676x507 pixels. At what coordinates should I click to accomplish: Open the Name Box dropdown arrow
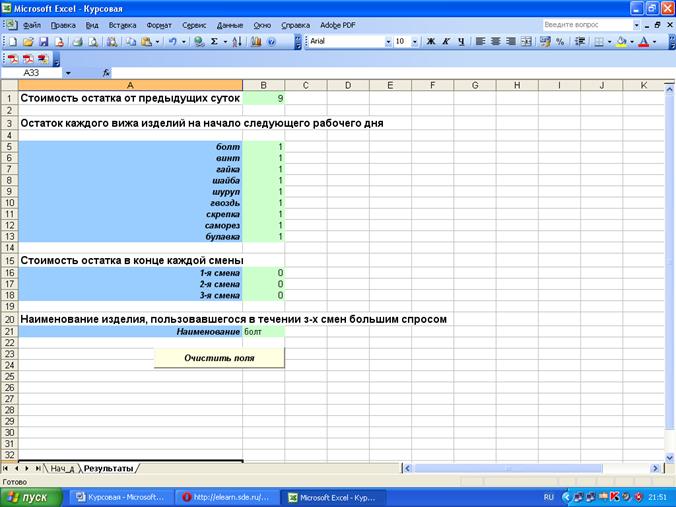(68, 73)
